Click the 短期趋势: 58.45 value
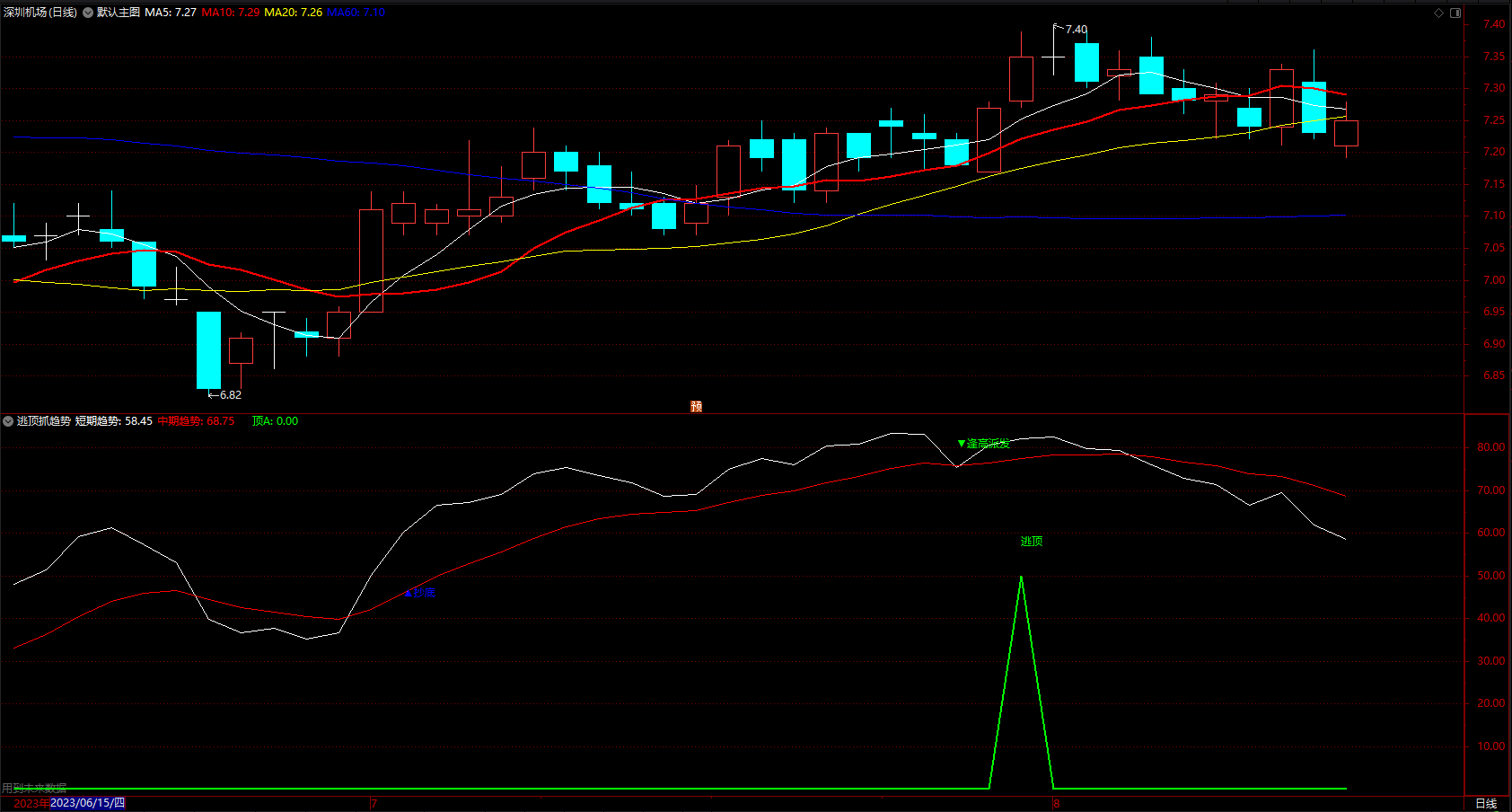The width and height of the screenshot is (1512, 812). [x=114, y=421]
